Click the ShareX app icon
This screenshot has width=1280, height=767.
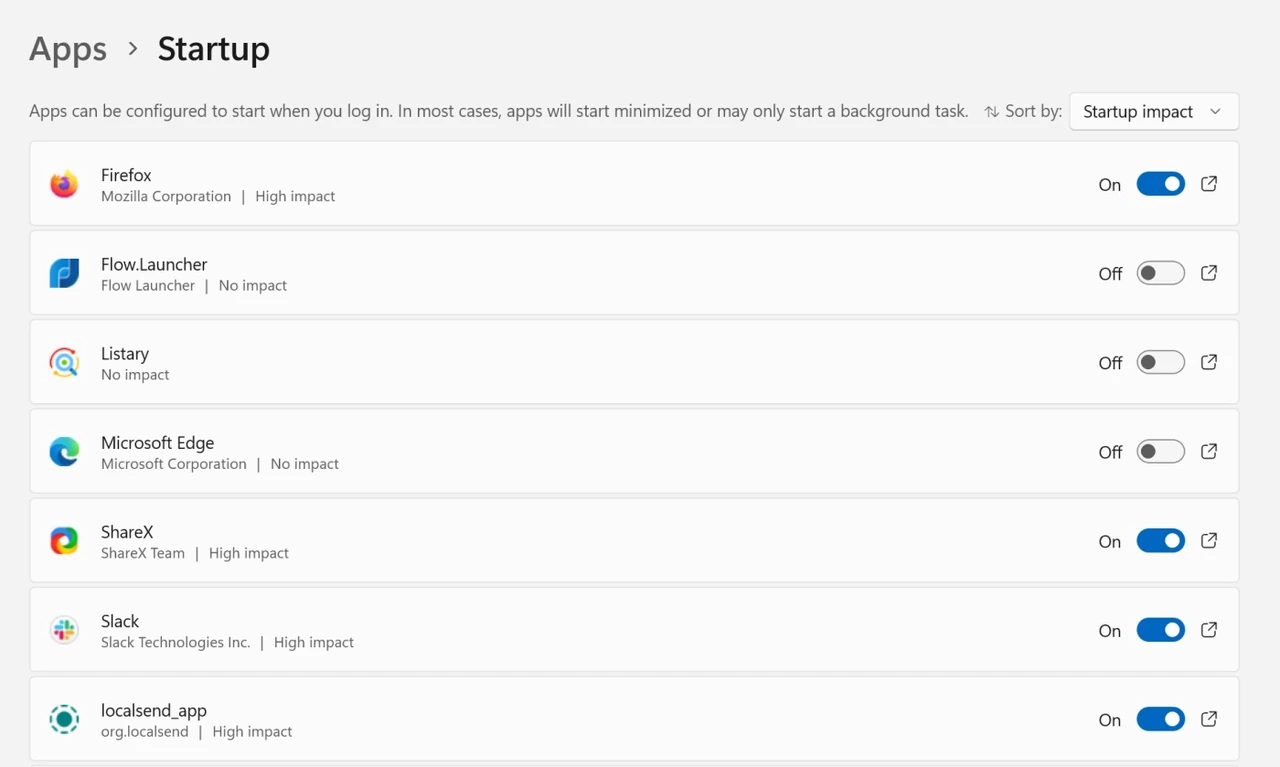pyautogui.click(x=64, y=541)
